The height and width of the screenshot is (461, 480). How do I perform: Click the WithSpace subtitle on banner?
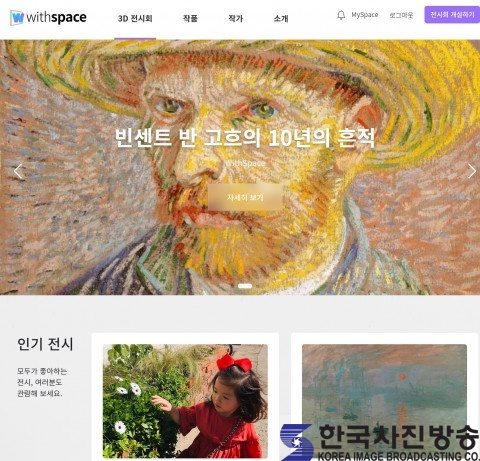point(245,163)
